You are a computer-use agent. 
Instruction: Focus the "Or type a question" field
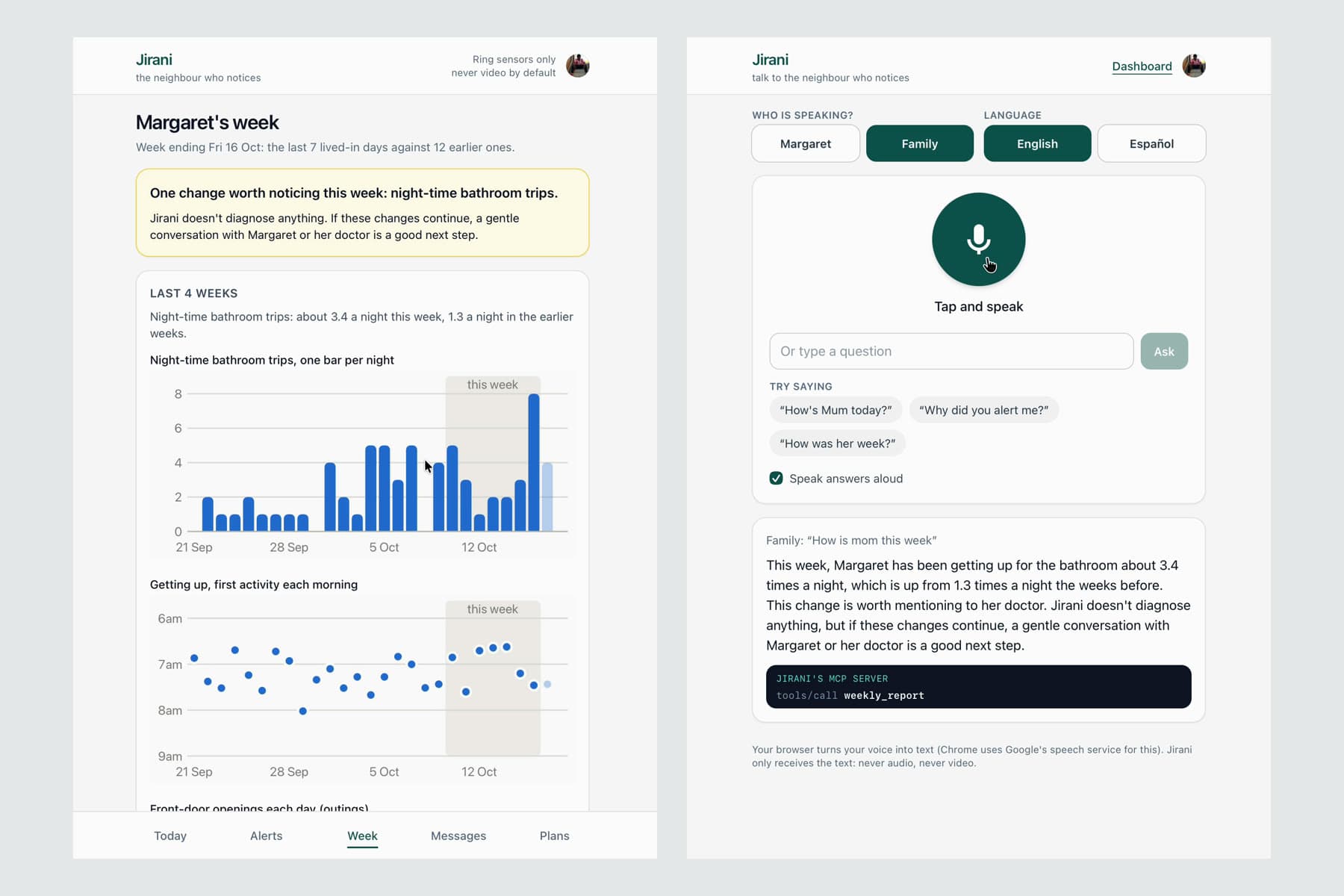[951, 351]
